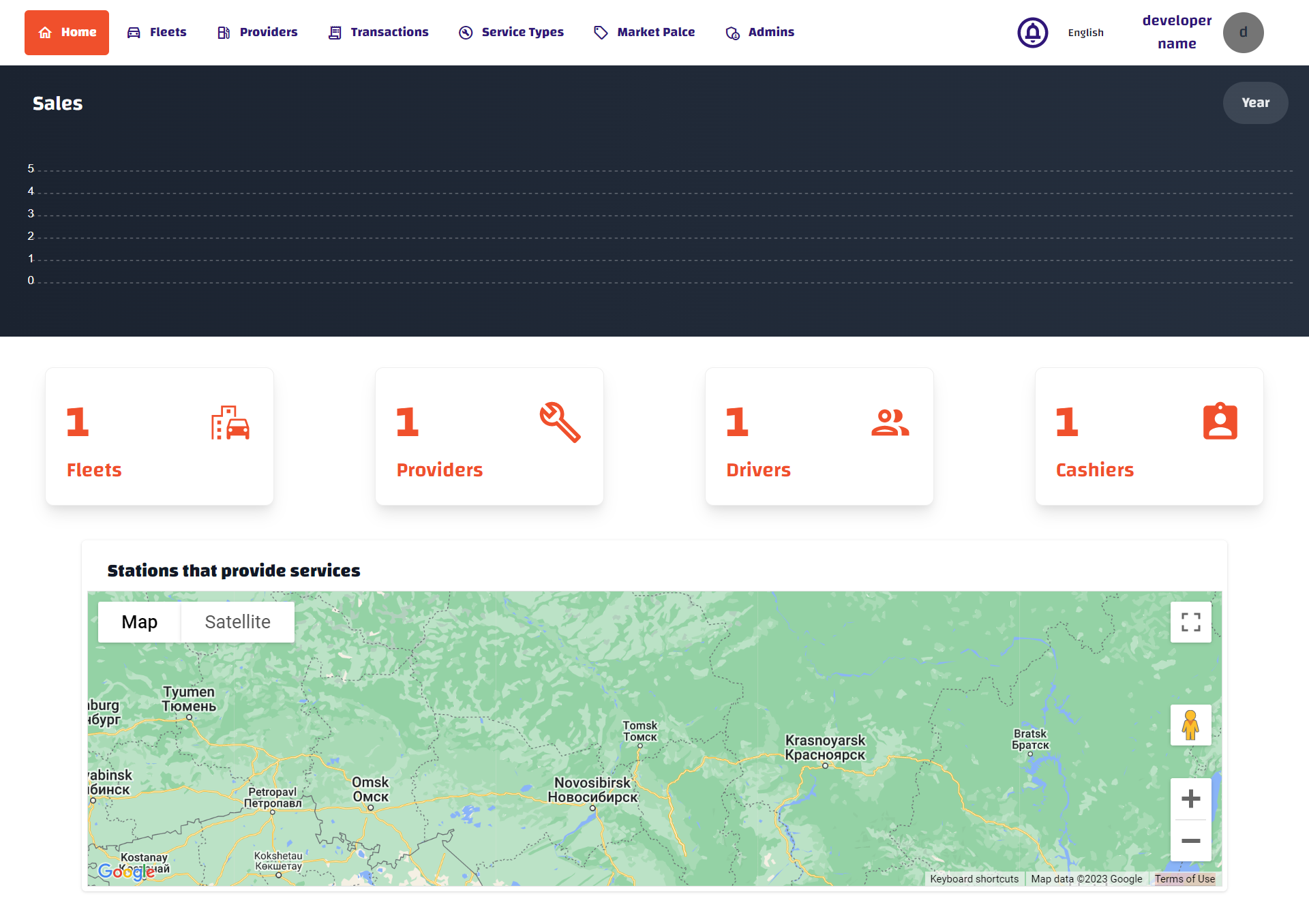This screenshot has height=924, width=1309.
Task: Open the Service Types menu item
Action: (511, 32)
